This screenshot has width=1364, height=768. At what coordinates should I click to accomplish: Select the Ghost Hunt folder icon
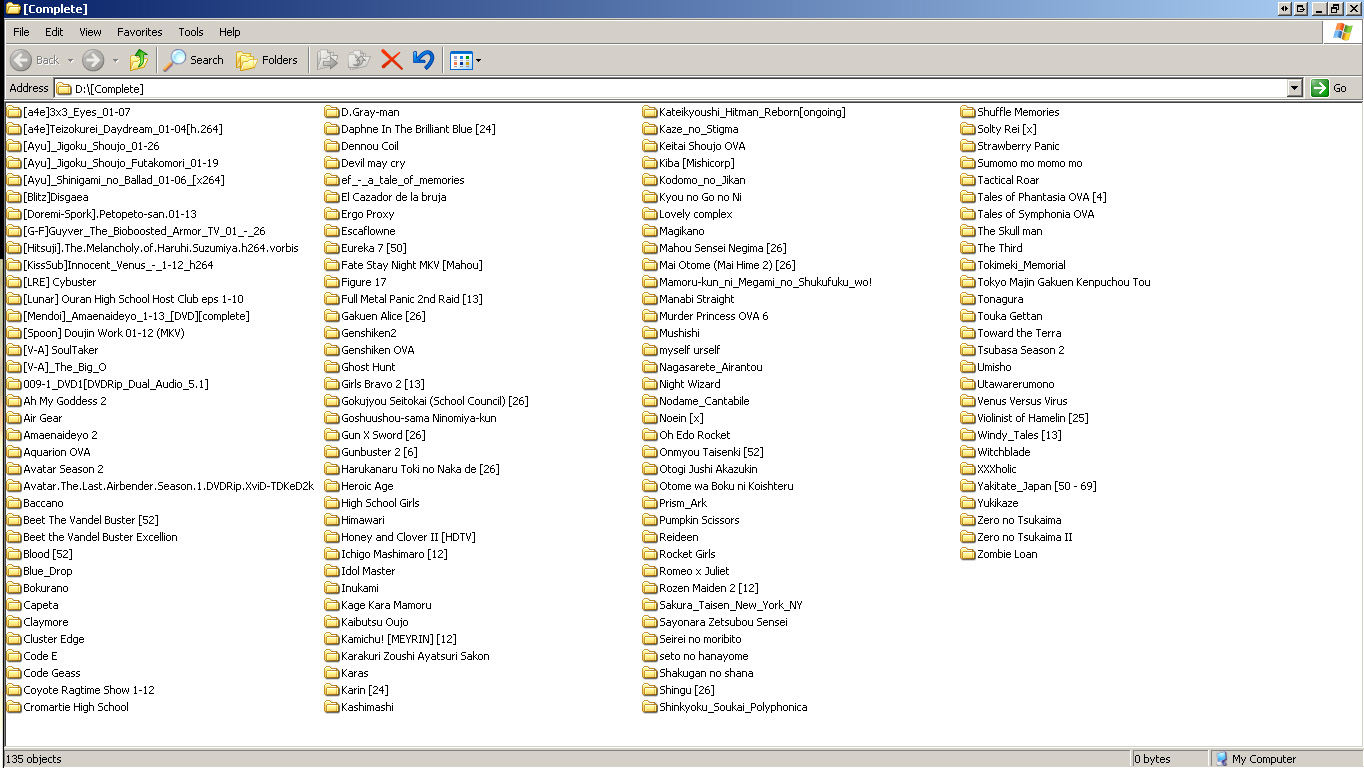pyautogui.click(x=332, y=367)
